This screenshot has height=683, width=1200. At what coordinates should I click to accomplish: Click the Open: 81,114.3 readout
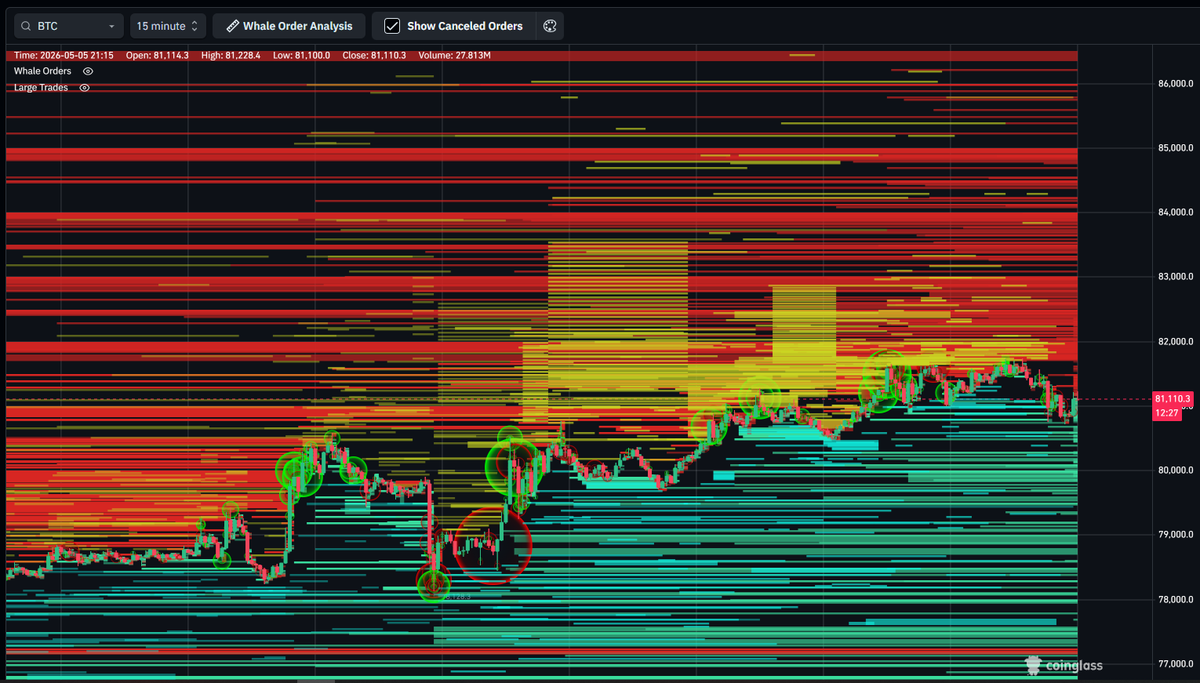[157, 56]
